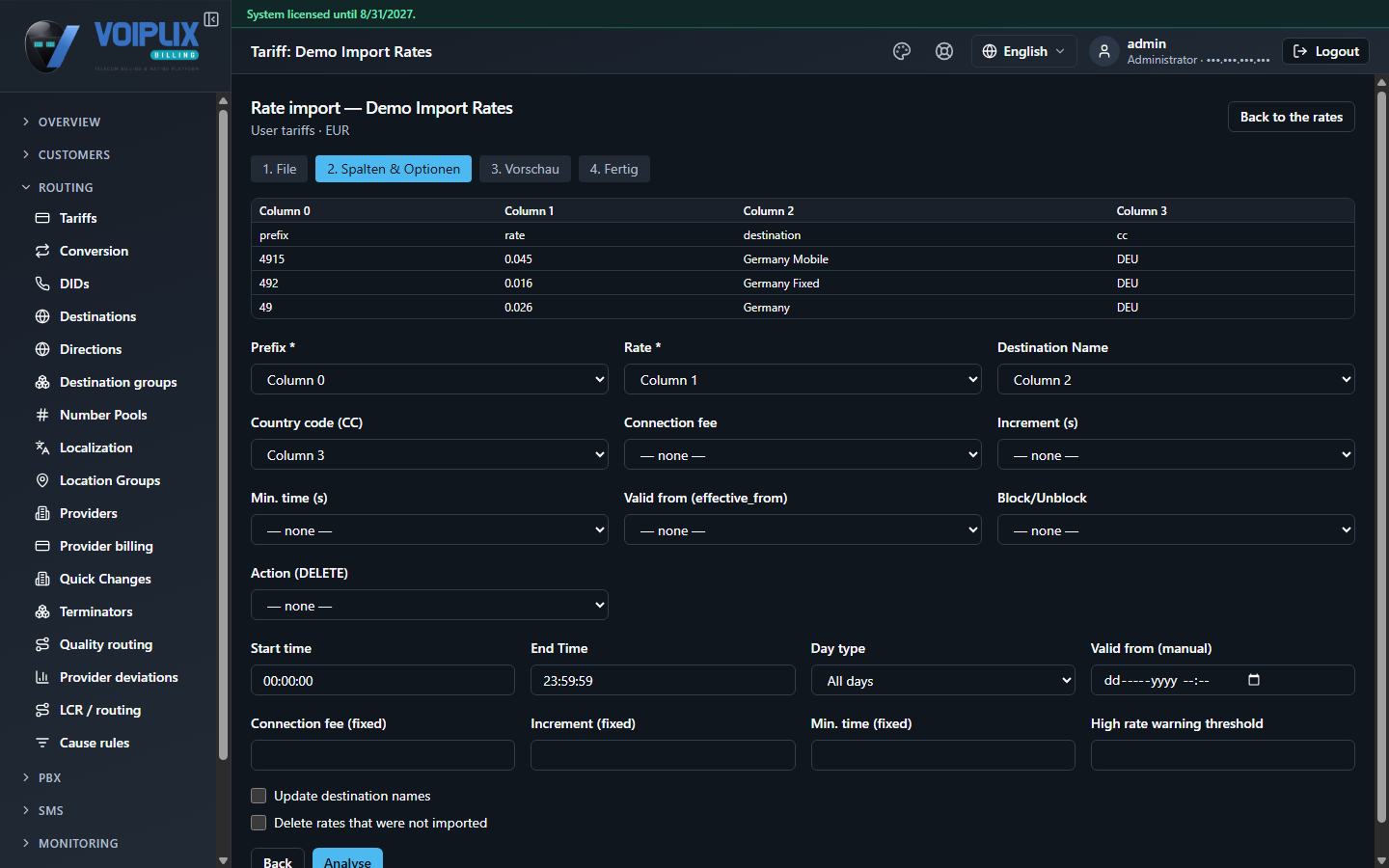This screenshot has height=868, width=1389.
Task: Open the Prefix column dropdown
Action: click(x=429, y=379)
